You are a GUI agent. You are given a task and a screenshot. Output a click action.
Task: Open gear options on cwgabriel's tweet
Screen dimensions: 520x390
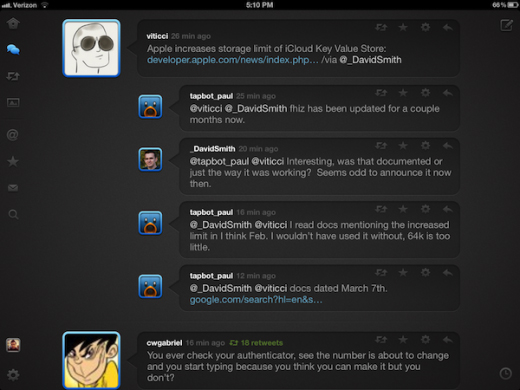(x=425, y=340)
